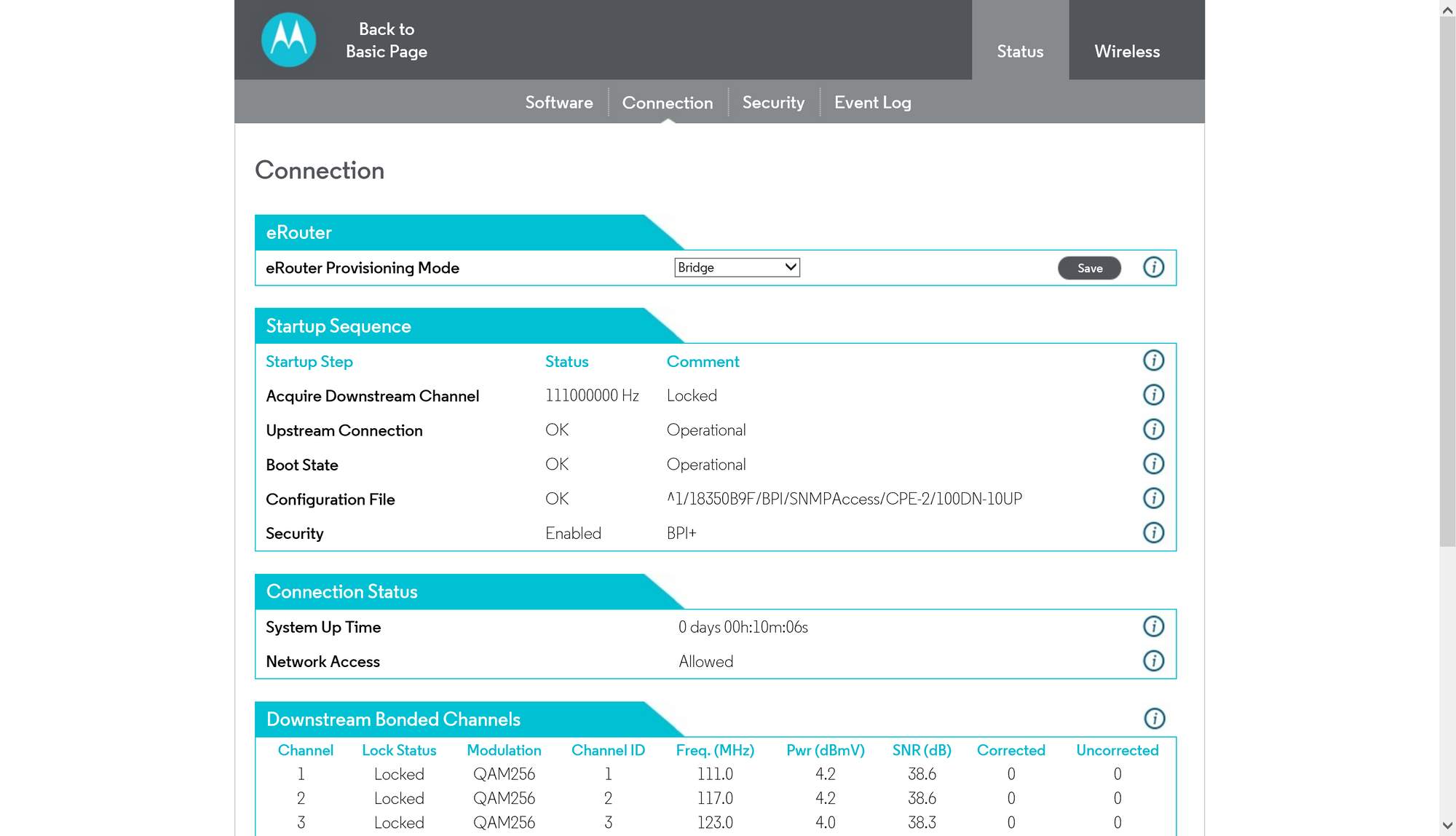Open the Security row info icon
The image size is (1456, 836).
pos(1153,532)
